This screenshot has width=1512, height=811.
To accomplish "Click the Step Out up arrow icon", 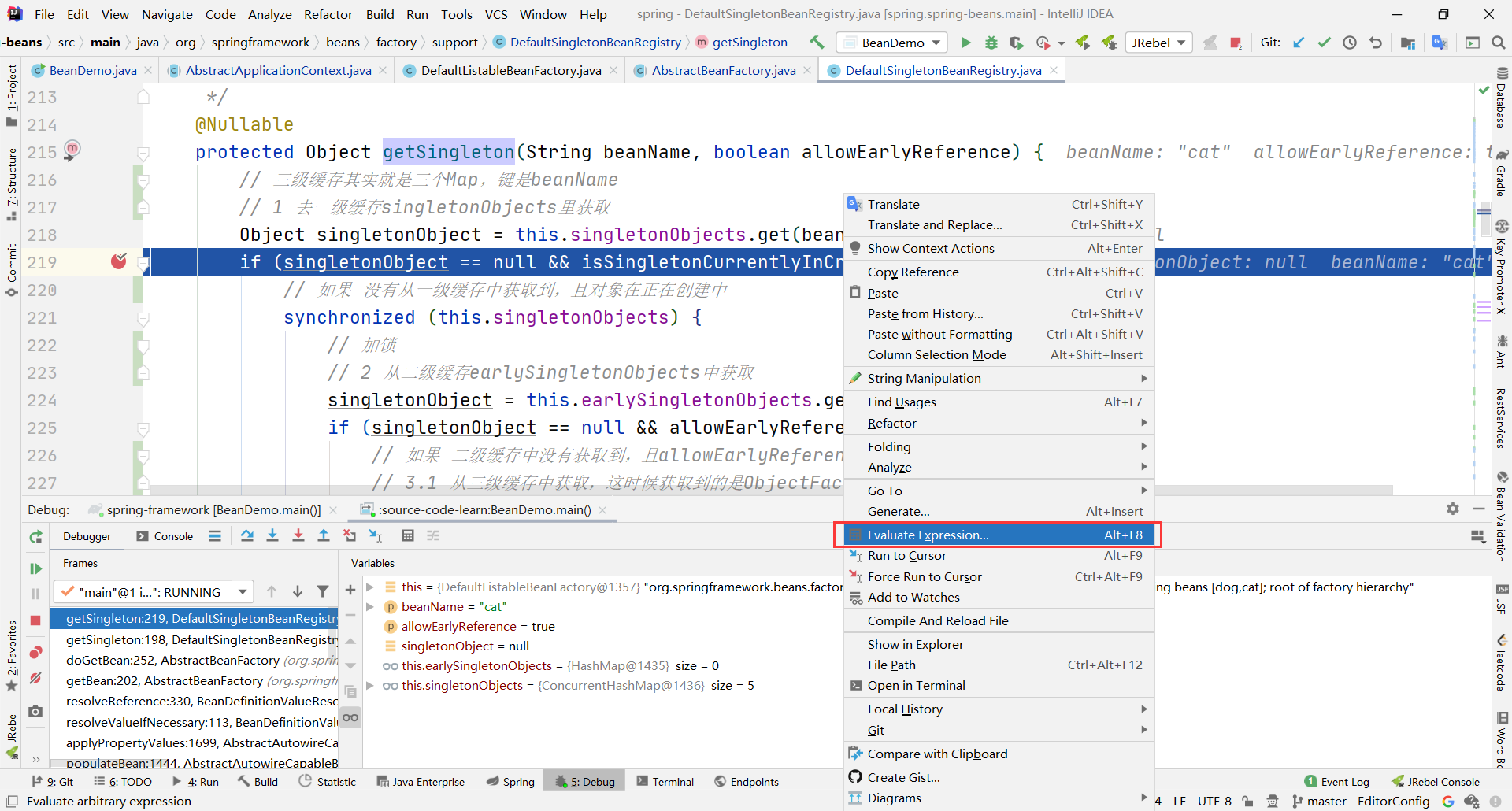I will 324,535.
